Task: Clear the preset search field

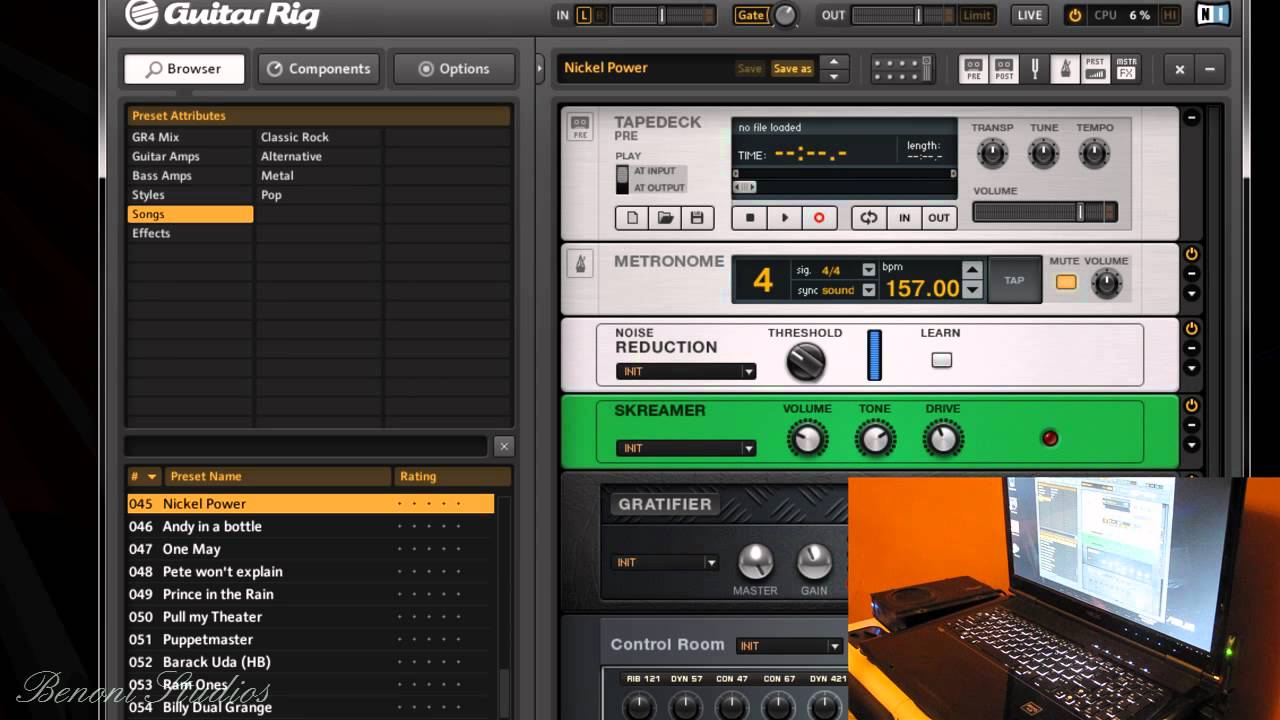Action: point(504,446)
